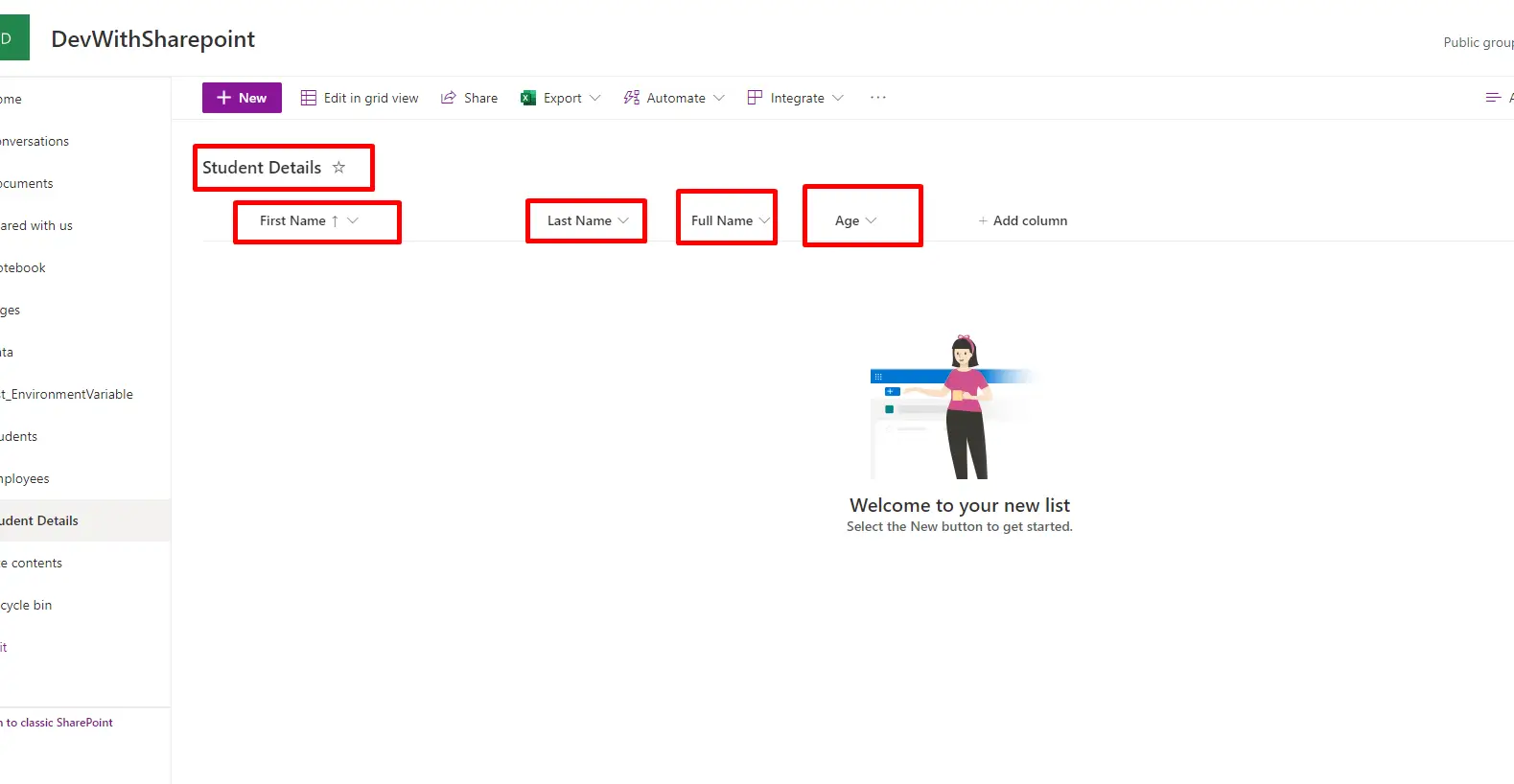Click the Automate flow icon

click(x=631, y=98)
